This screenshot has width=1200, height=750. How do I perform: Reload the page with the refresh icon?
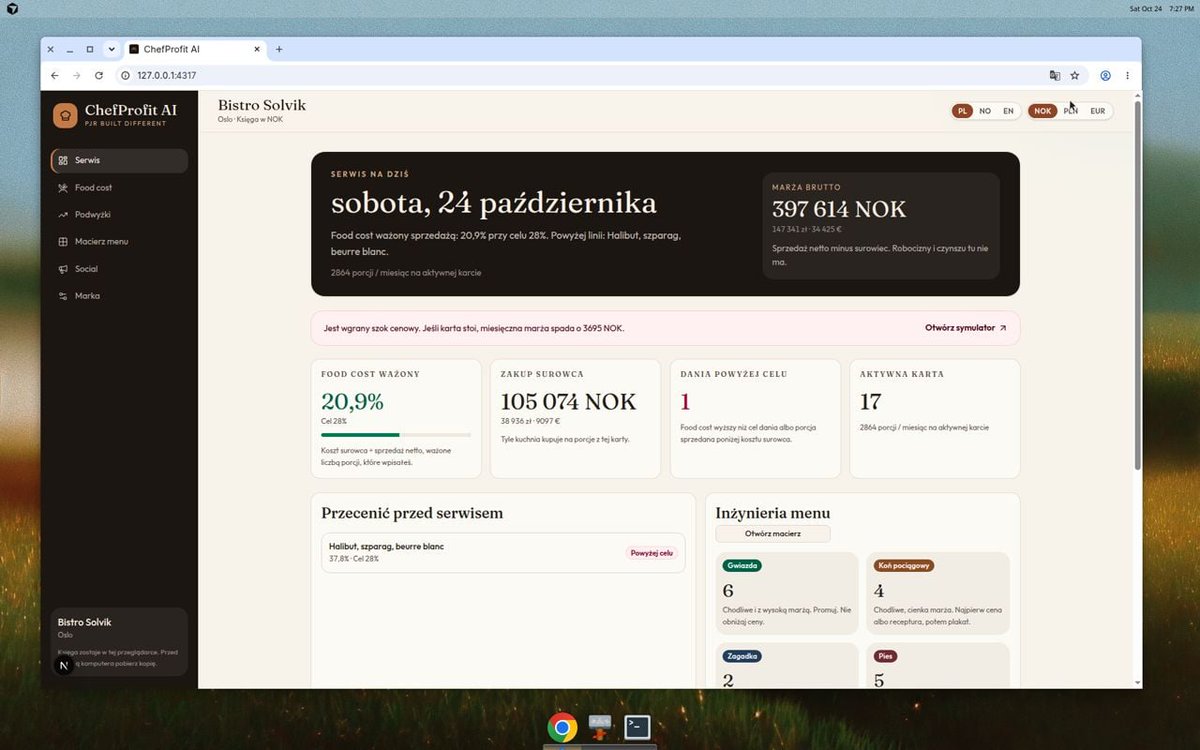click(x=99, y=75)
